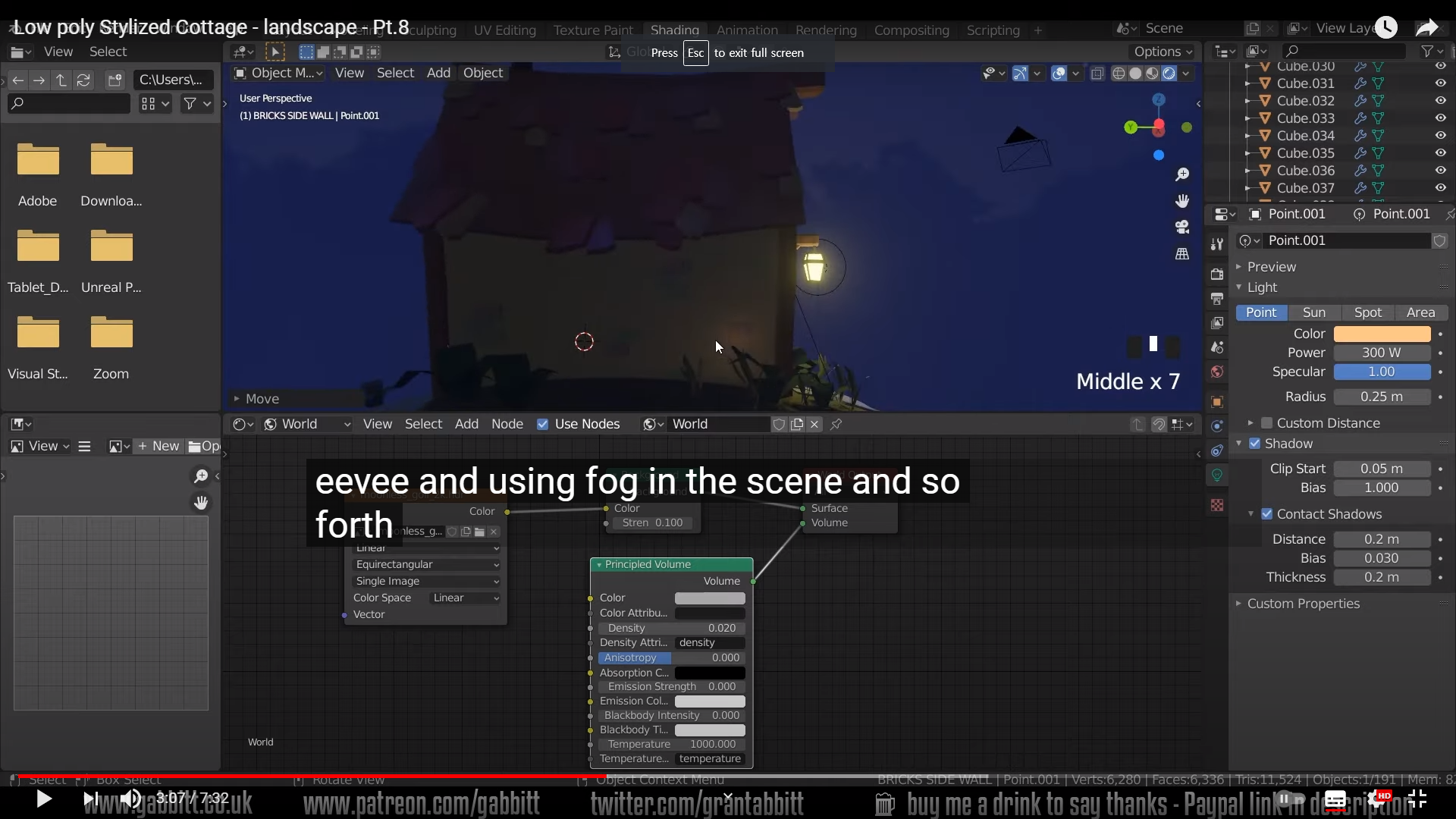This screenshot has width=1456, height=819.
Task: Switch to orthographic view grid icon
Action: coord(1182,253)
